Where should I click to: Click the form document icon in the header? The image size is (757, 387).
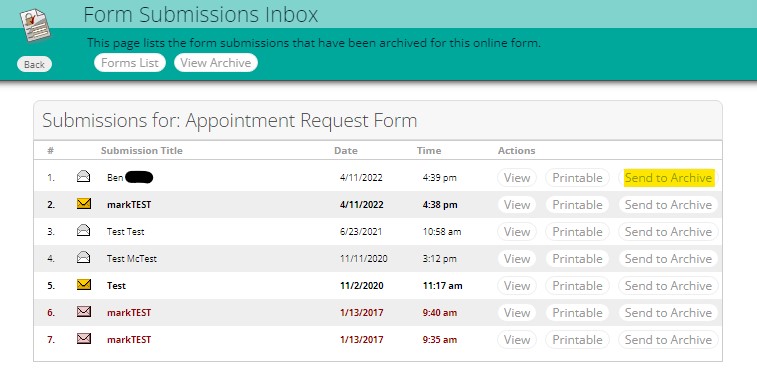(35, 25)
